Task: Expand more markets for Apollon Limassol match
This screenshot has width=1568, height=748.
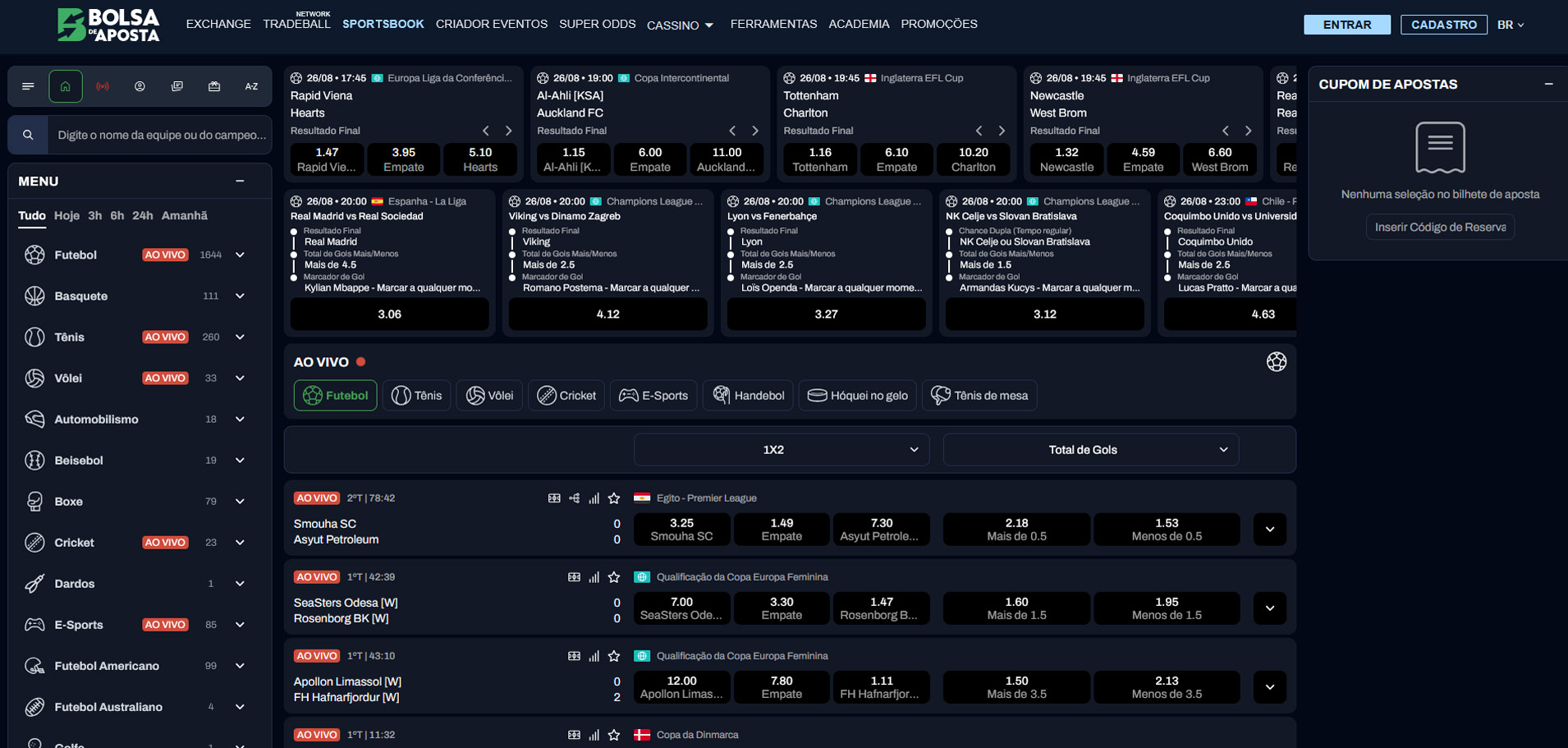Action: pyautogui.click(x=1270, y=687)
